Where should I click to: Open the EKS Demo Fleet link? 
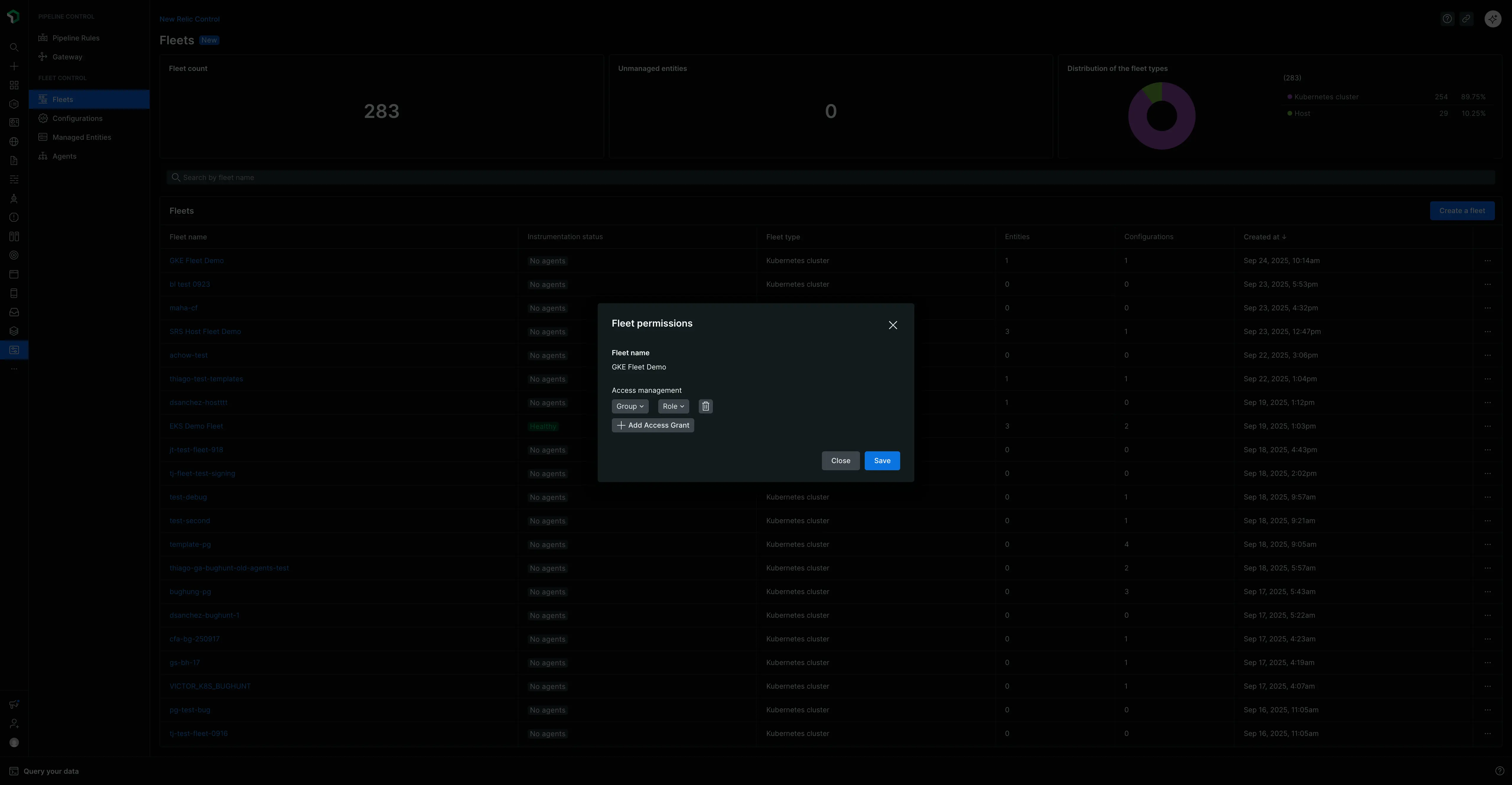tap(196, 426)
